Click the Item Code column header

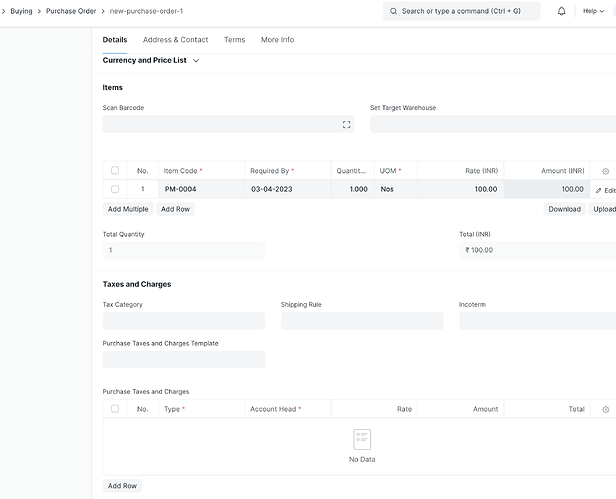[x=202, y=171]
